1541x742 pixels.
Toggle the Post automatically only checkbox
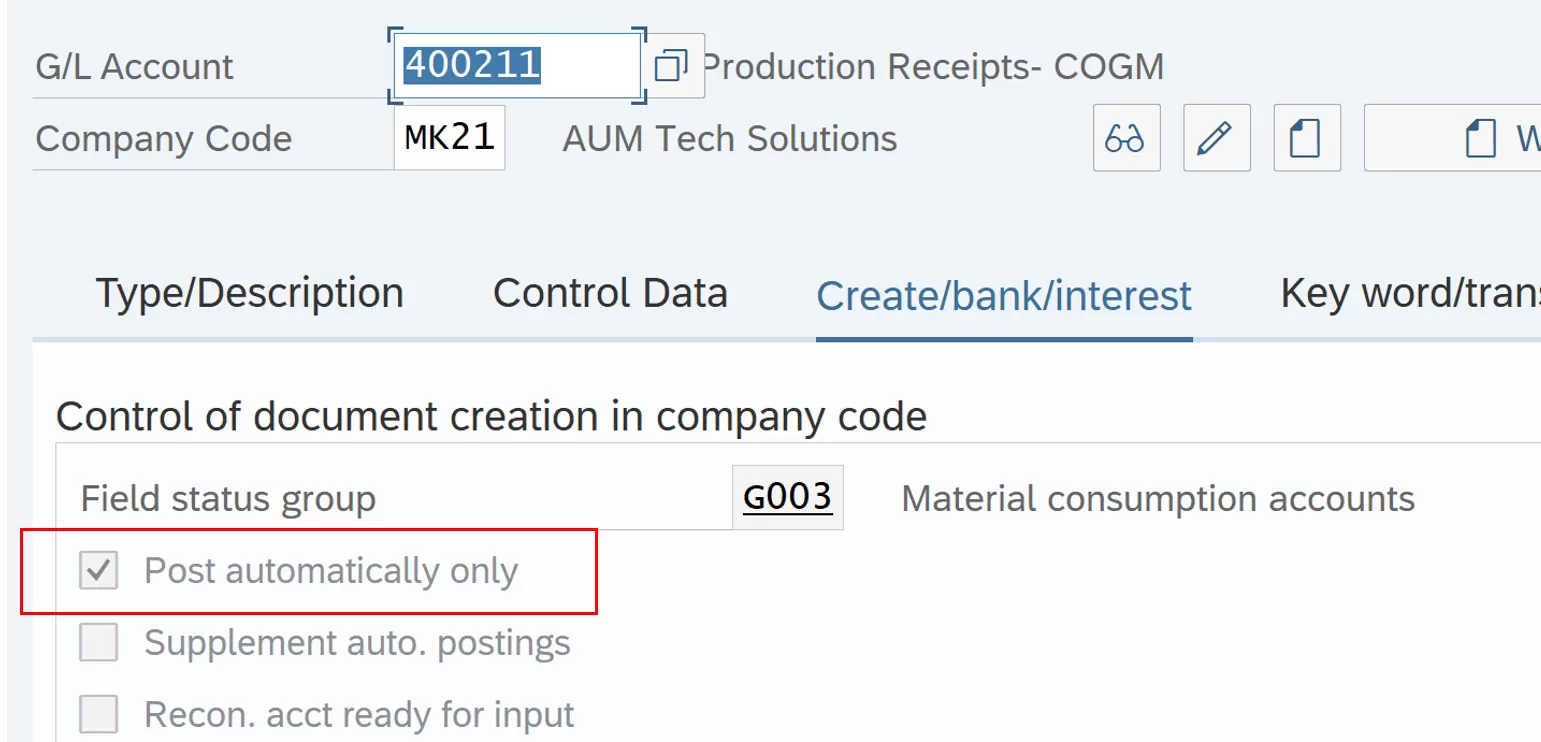point(99,571)
